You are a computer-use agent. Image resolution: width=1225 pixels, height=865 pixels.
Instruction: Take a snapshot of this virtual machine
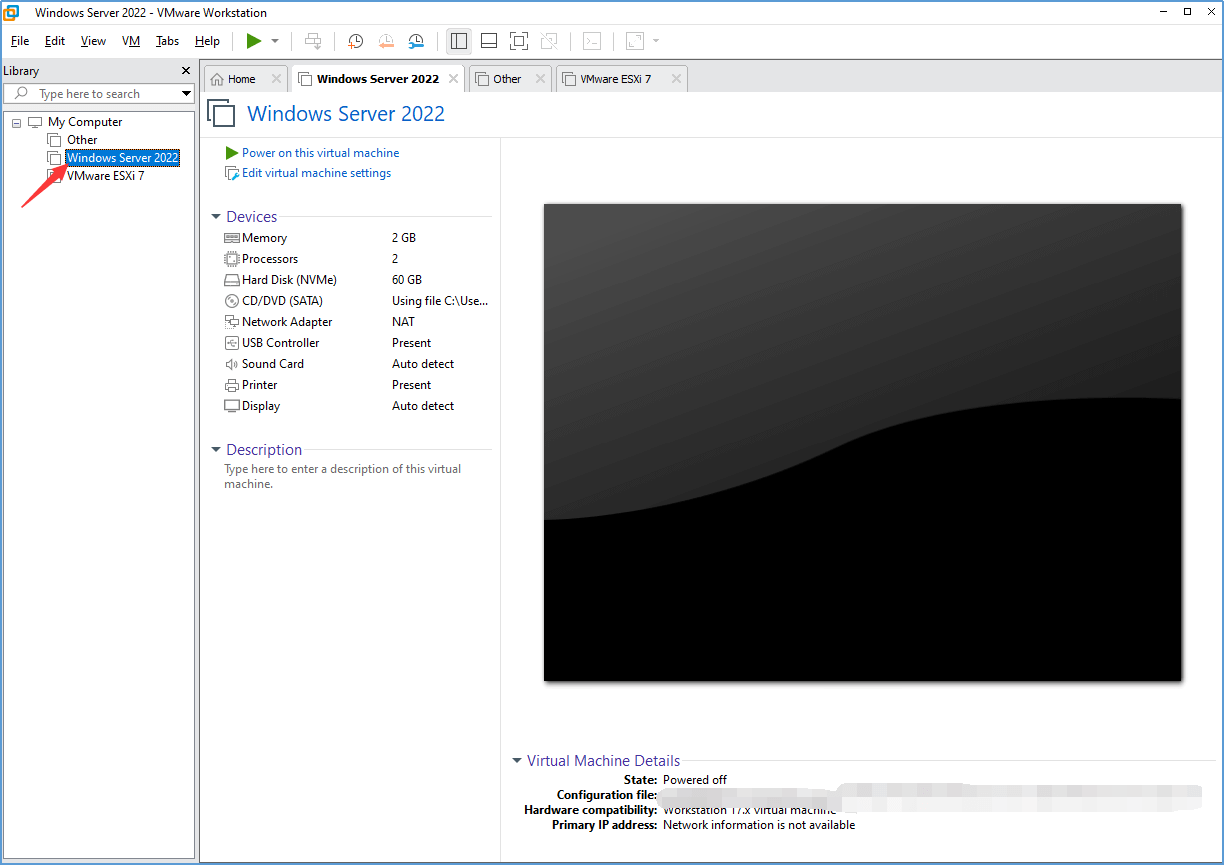pyautogui.click(x=355, y=41)
